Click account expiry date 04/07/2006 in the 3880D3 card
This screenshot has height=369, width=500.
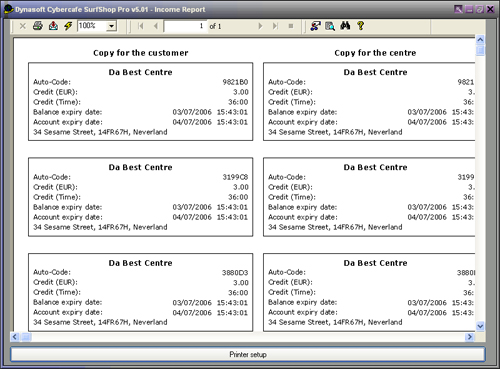pyautogui.click(x=192, y=313)
